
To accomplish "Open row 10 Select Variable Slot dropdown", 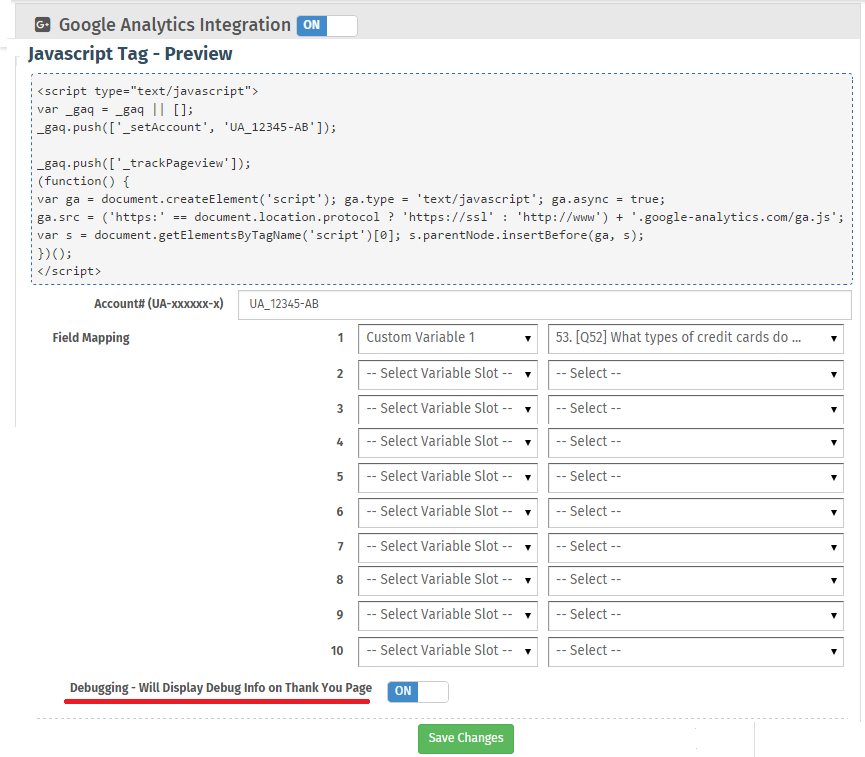I will tap(447, 652).
